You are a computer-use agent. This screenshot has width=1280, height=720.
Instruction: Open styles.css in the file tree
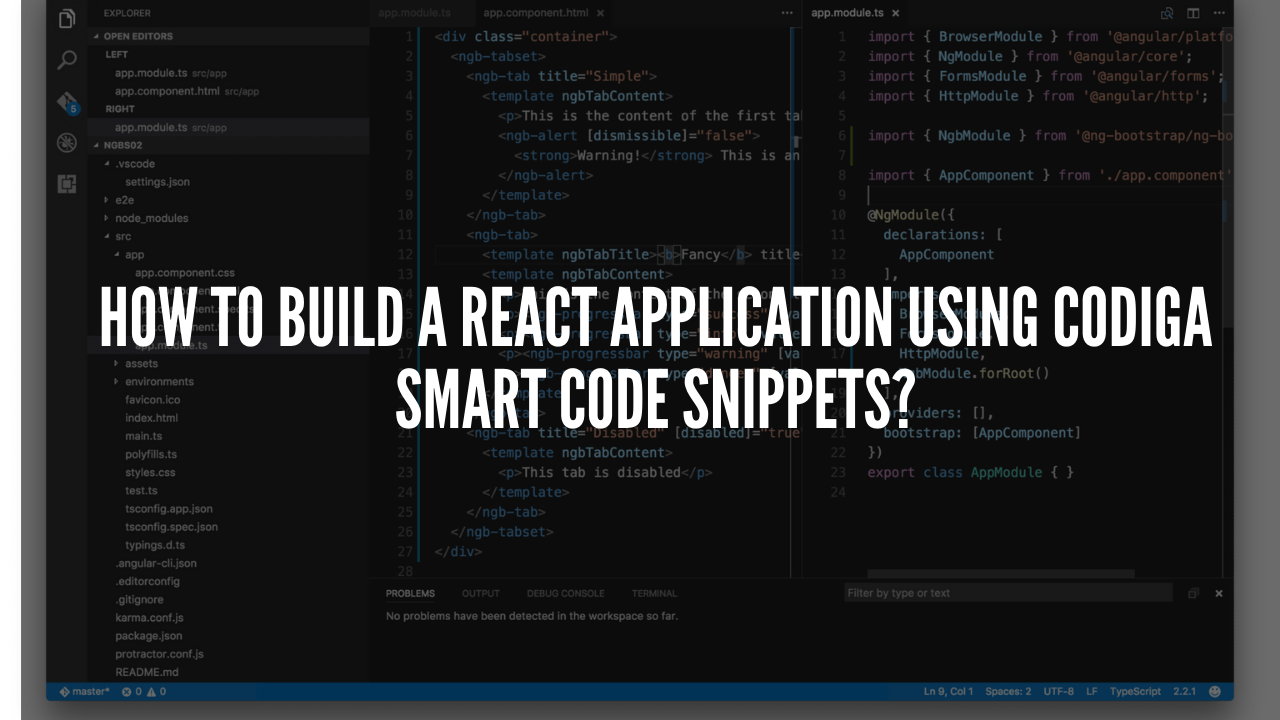pos(150,472)
